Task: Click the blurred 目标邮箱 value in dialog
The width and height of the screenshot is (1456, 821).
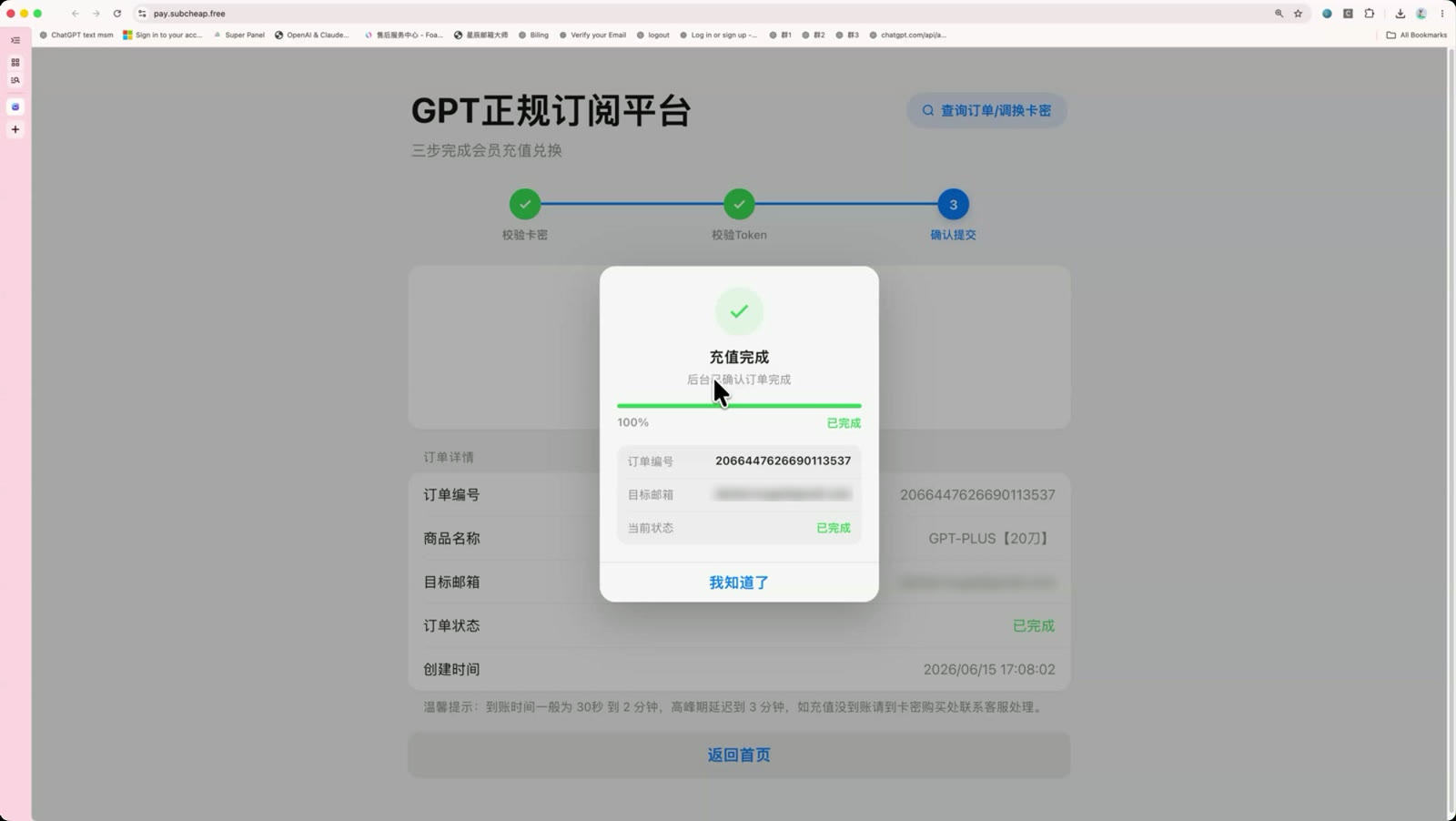Action: pyautogui.click(x=783, y=494)
